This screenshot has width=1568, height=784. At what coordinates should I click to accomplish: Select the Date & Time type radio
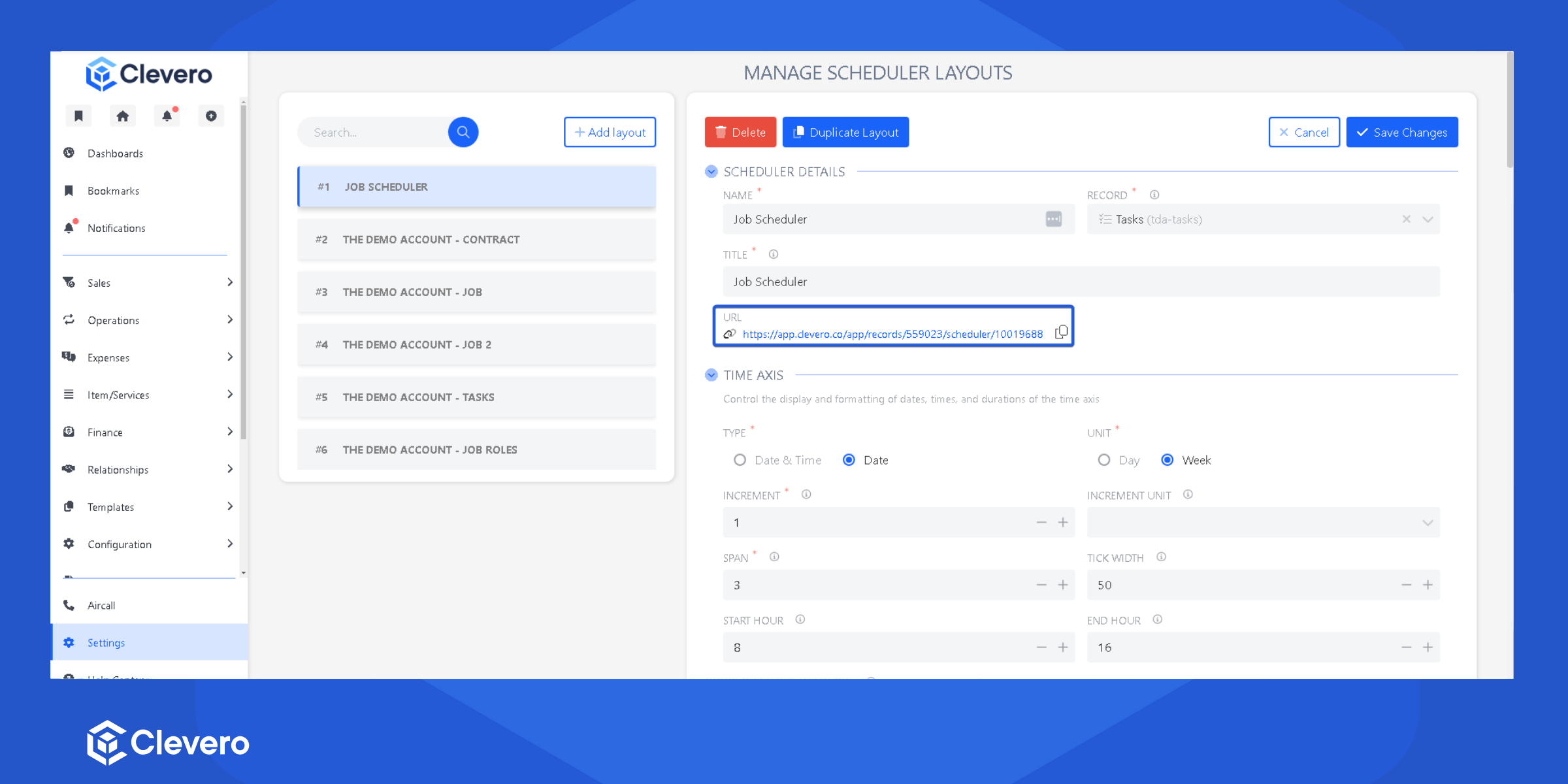coord(740,460)
